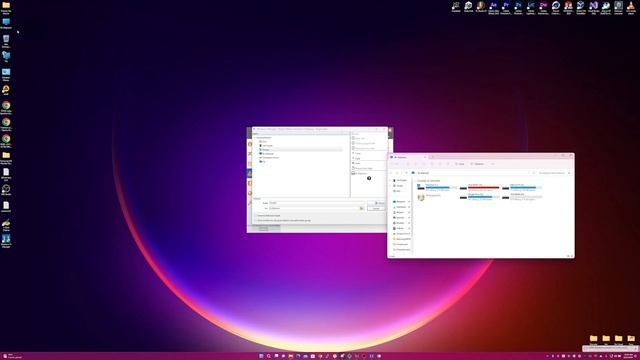Open the taskbar clock and date

tap(629, 356)
